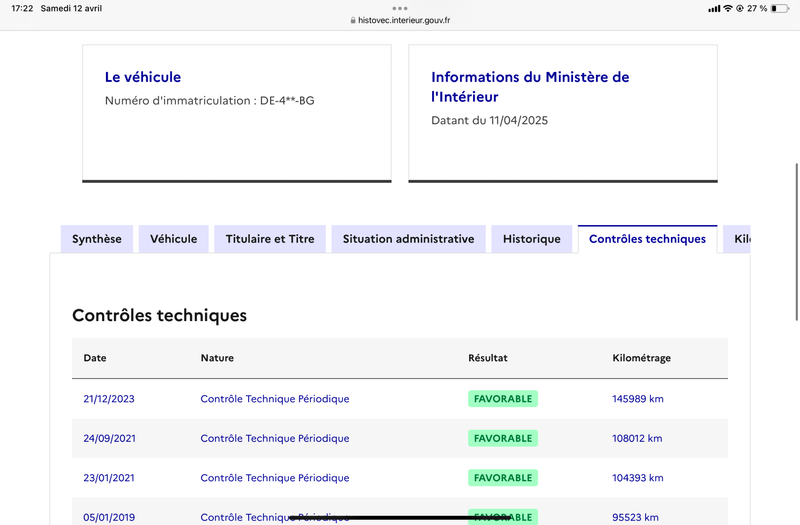
Task: Click Contrôle Technique Périodique in 23/01/2021 row
Action: [x=274, y=478]
